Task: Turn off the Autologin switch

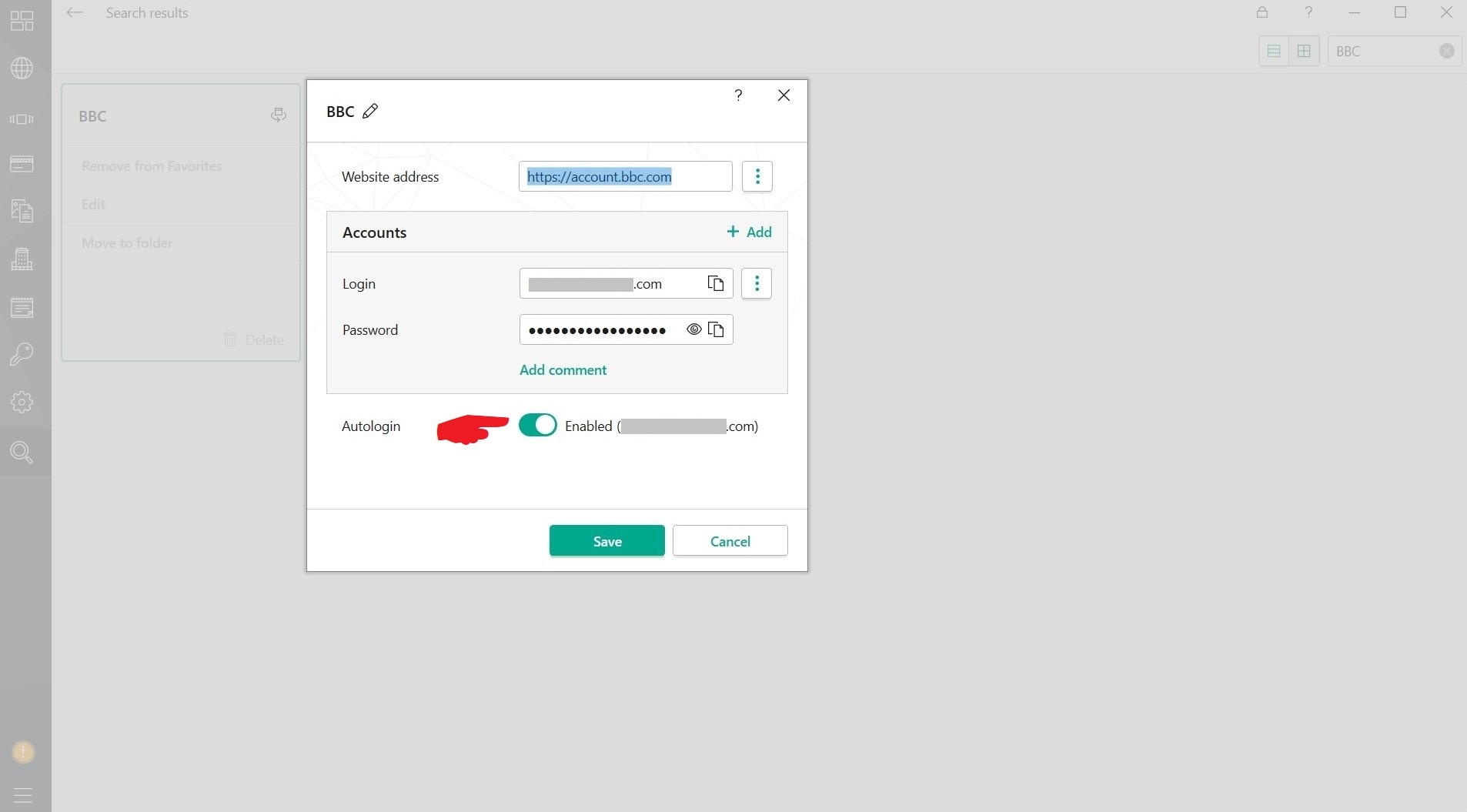Action: (537, 425)
